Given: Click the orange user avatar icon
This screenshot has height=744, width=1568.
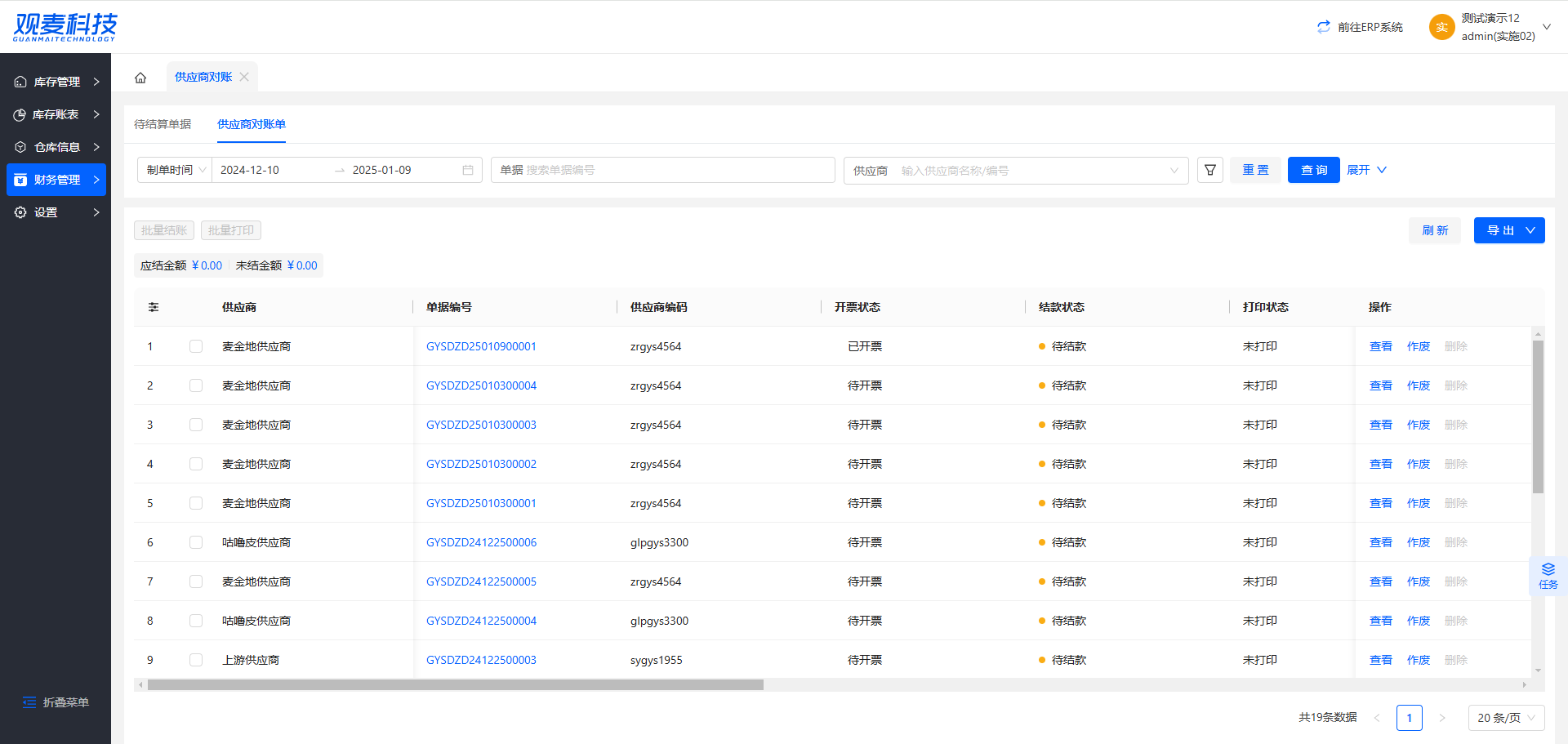Looking at the screenshot, I should 1441,27.
